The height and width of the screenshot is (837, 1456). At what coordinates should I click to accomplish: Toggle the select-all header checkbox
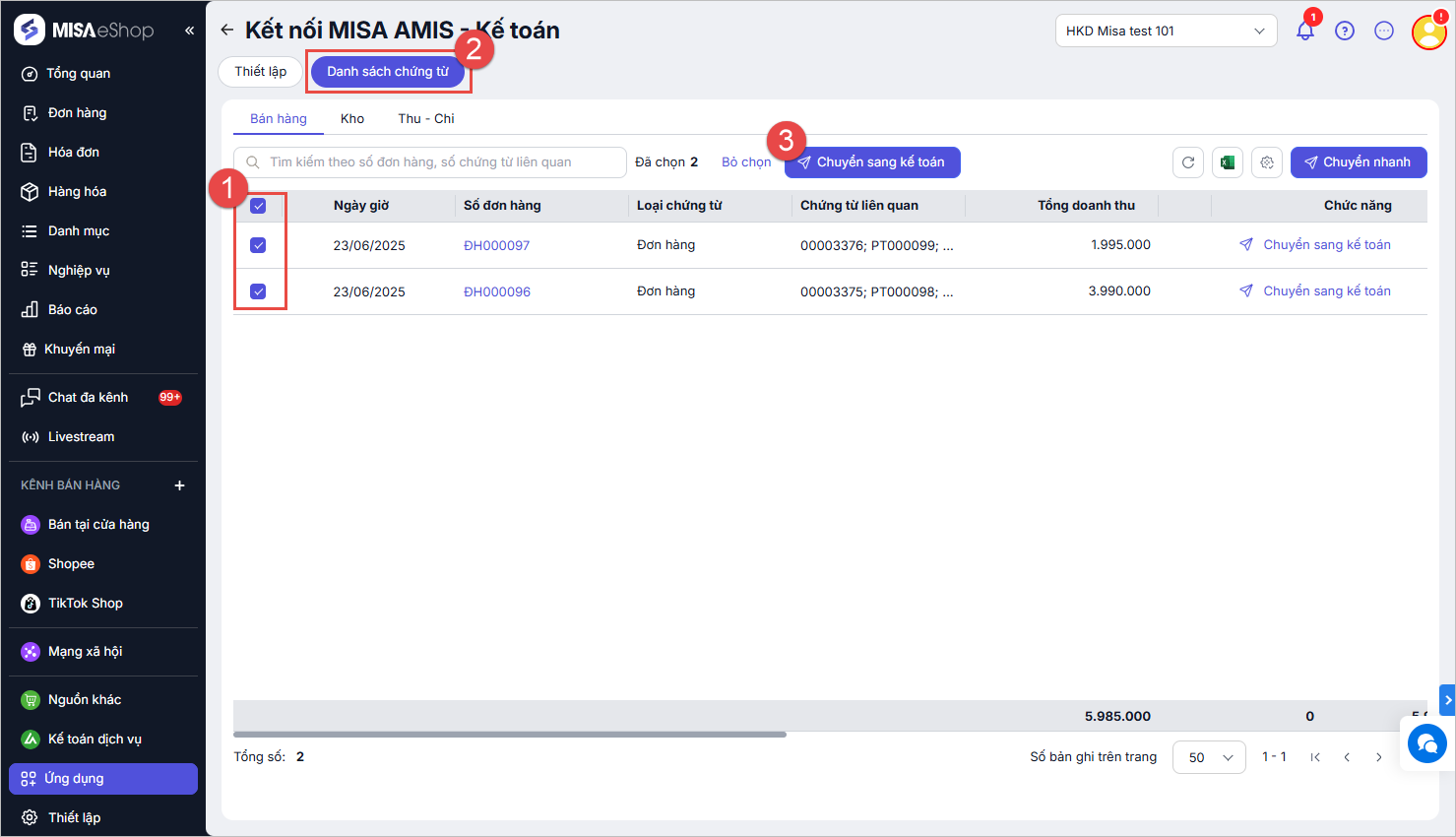point(258,206)
